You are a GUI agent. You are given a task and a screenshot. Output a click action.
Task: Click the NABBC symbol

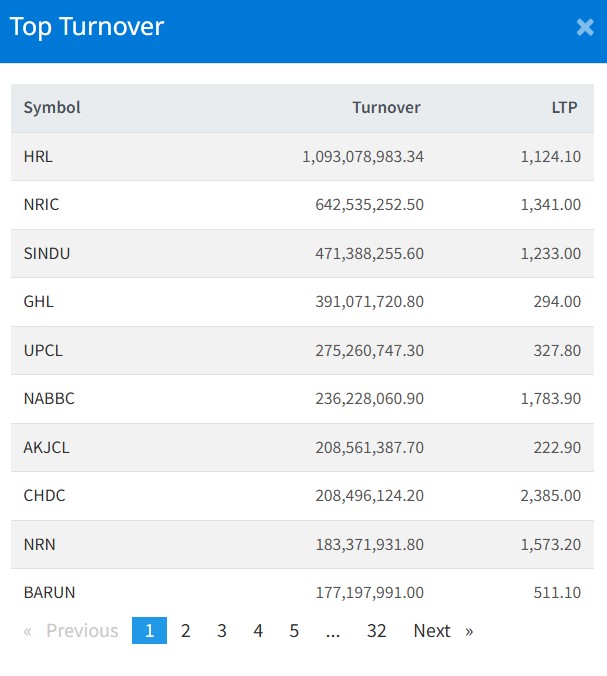[x=49, y=399]
